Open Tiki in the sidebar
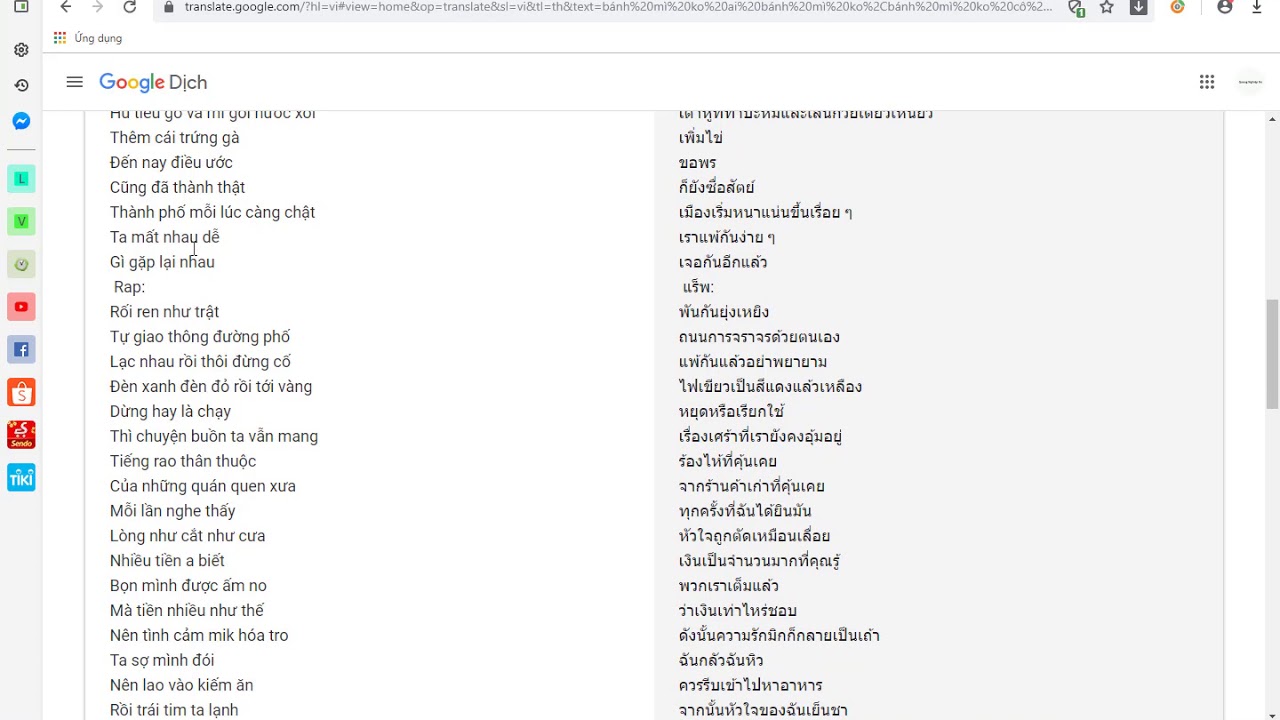The width and height of the screenshot is (1280, 720). click(21, 477)
